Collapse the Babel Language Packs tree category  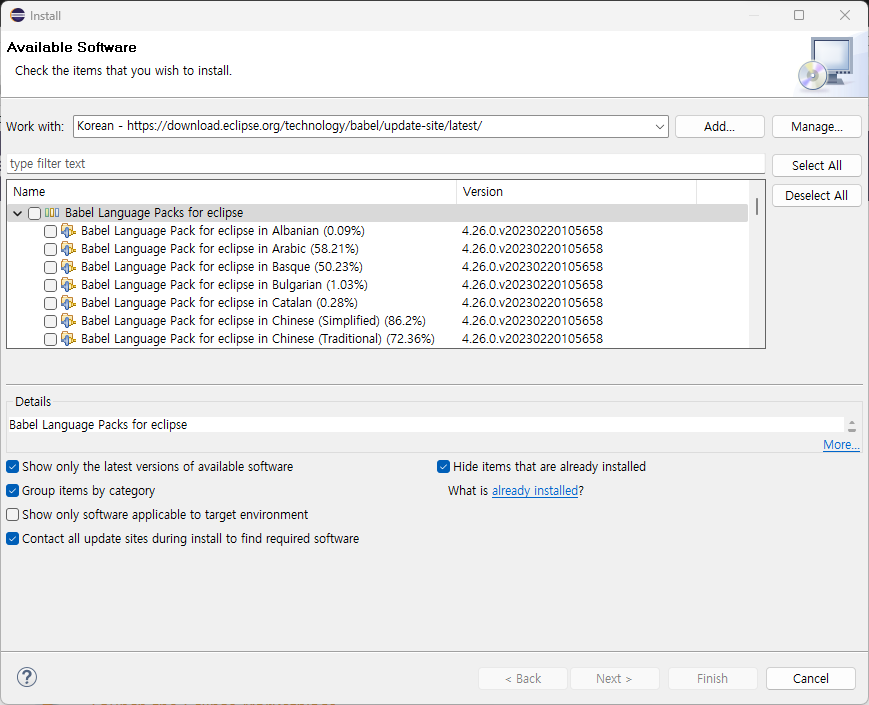click(17, 213)
